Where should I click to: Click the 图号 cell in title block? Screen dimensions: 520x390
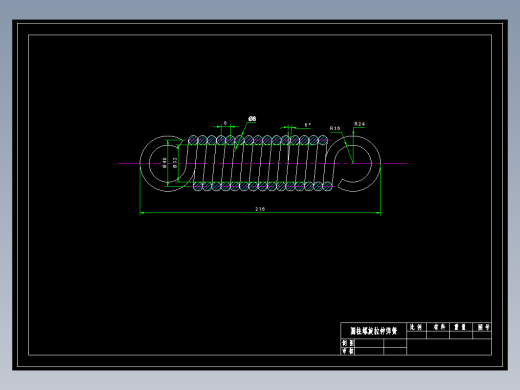[x=482, y=327]
